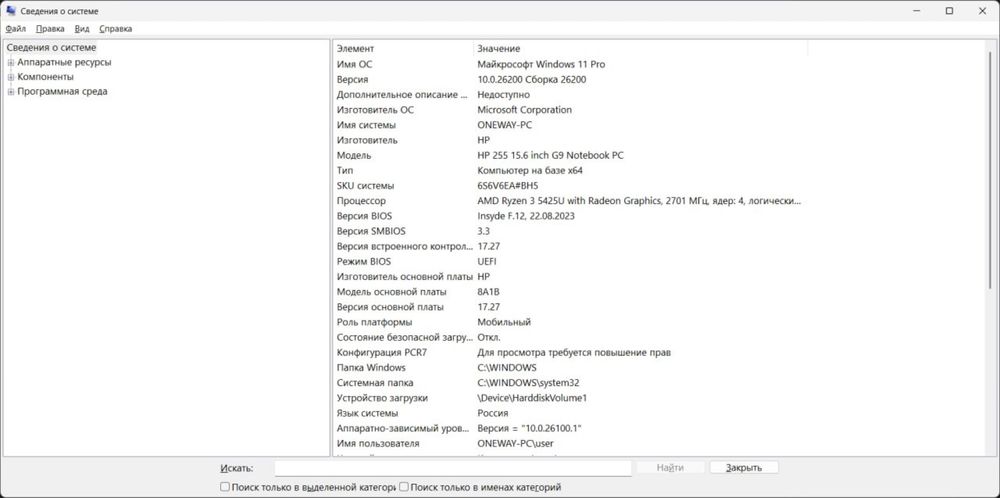Screen dimensions: 1000x498
Task: Select the Аппаратные ресурсы category
Action: (x=64, y=62)
